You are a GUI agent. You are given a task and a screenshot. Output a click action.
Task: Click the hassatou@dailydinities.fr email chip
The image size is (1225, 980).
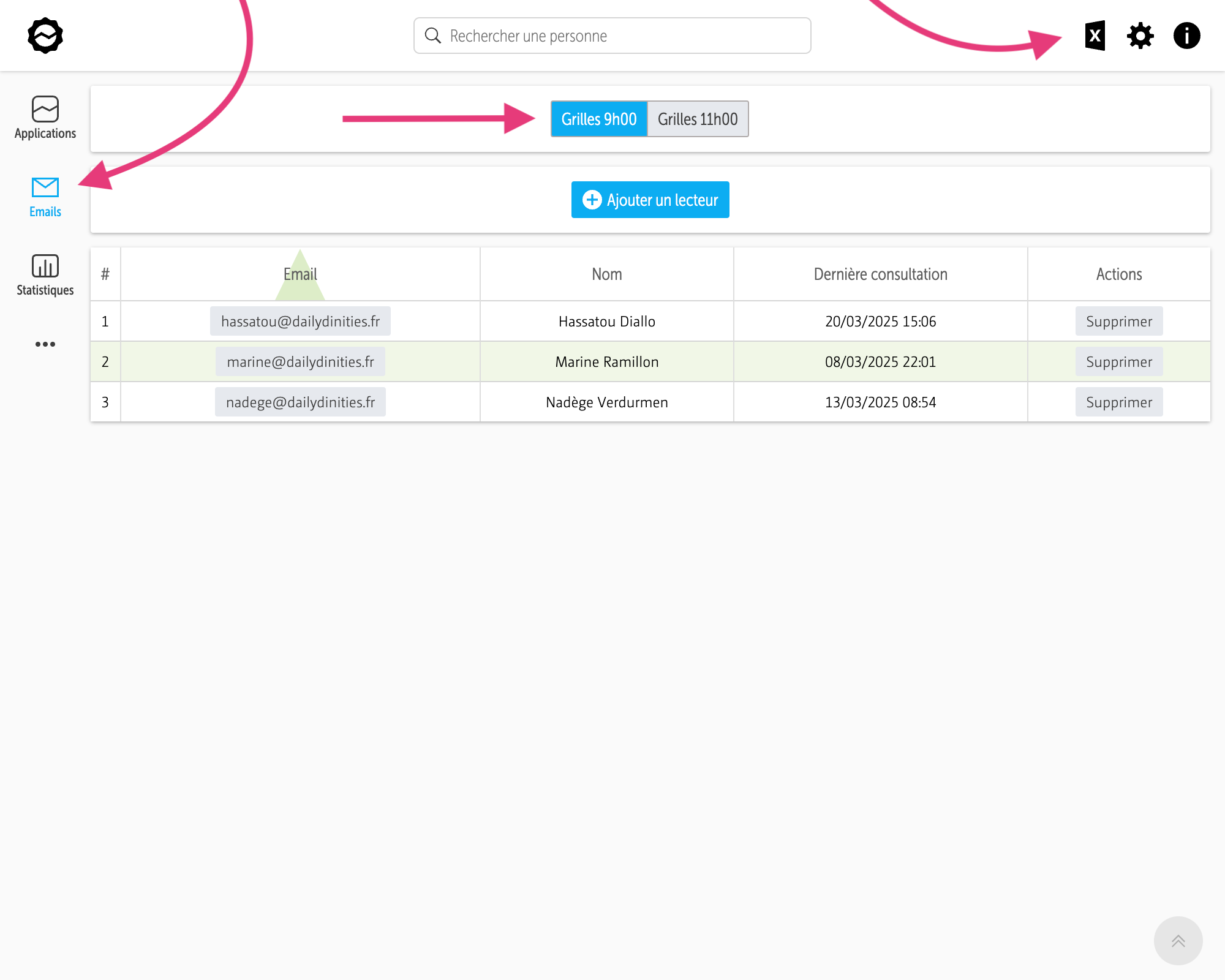[300, 322]
